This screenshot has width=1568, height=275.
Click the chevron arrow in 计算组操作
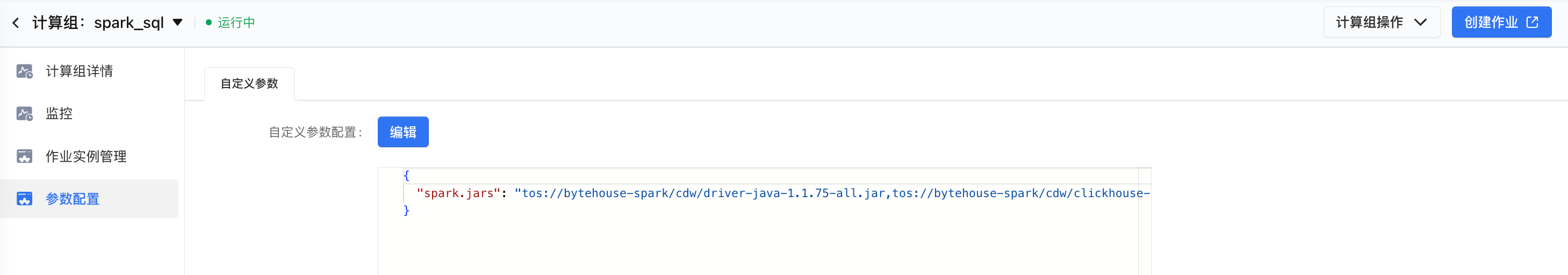click(x=1420, y=23)
